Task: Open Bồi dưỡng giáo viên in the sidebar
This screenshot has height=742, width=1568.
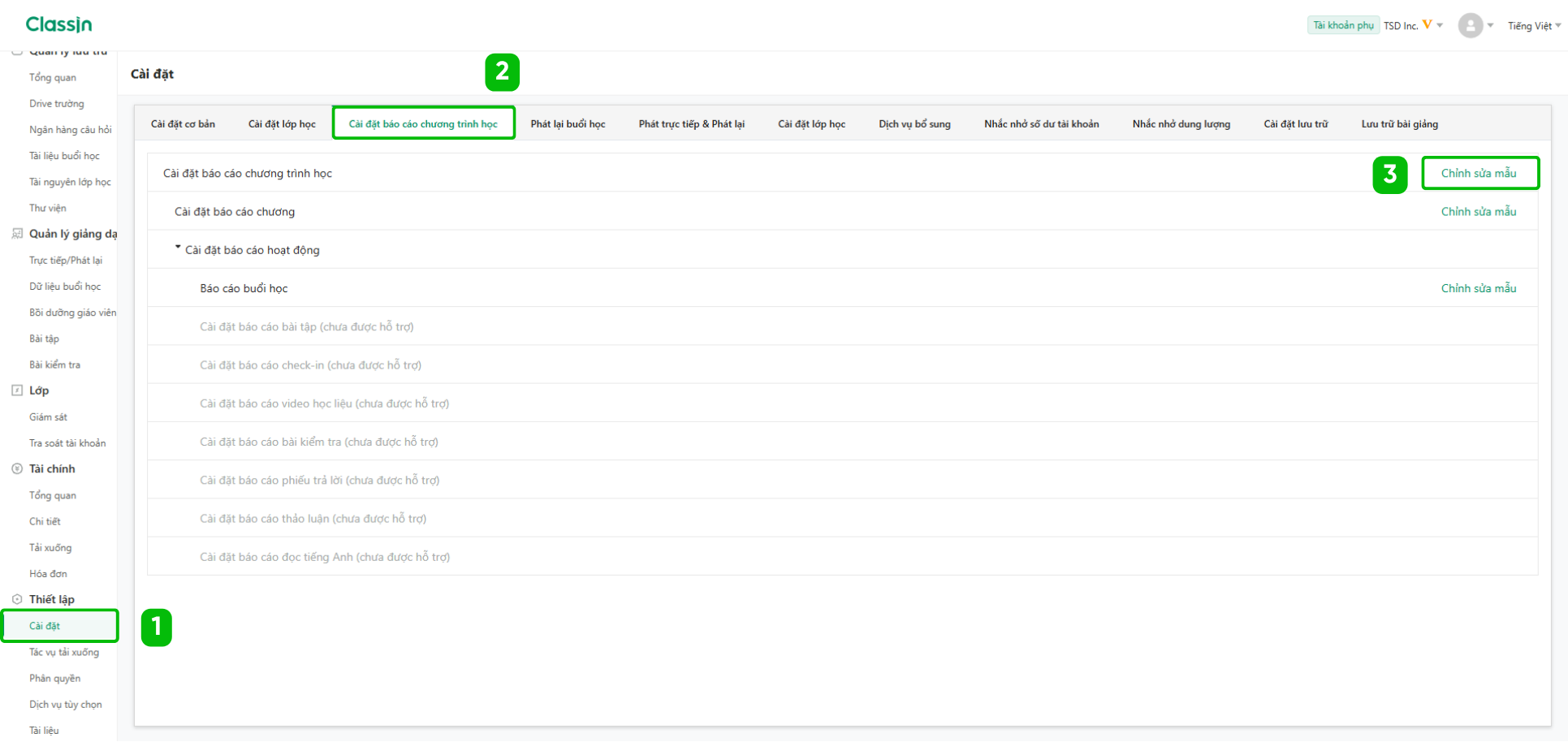Action: pyautogui.click(x=72, y=313)
